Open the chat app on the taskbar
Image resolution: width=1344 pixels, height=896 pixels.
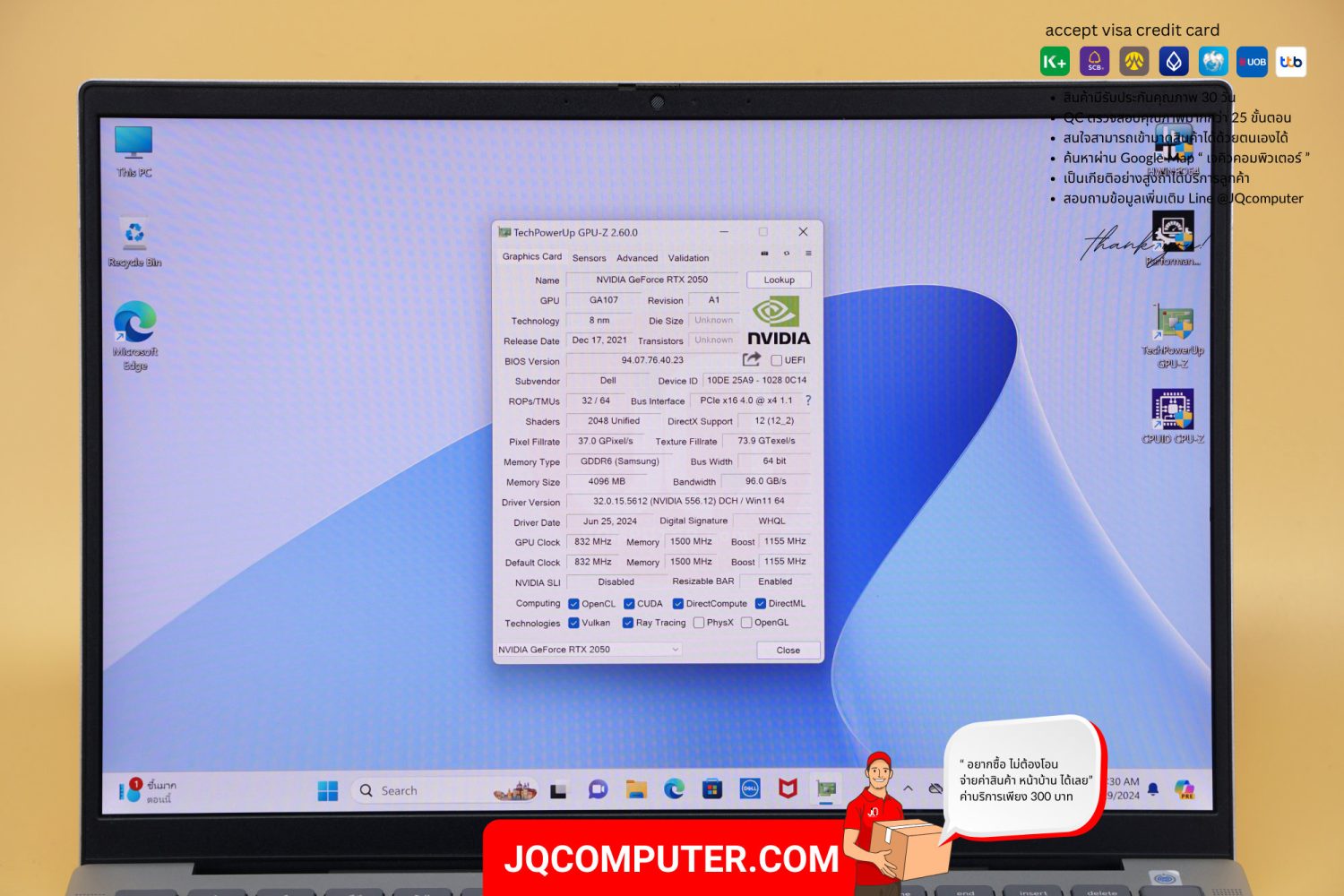pyautogui.click(x=598, y=789)
